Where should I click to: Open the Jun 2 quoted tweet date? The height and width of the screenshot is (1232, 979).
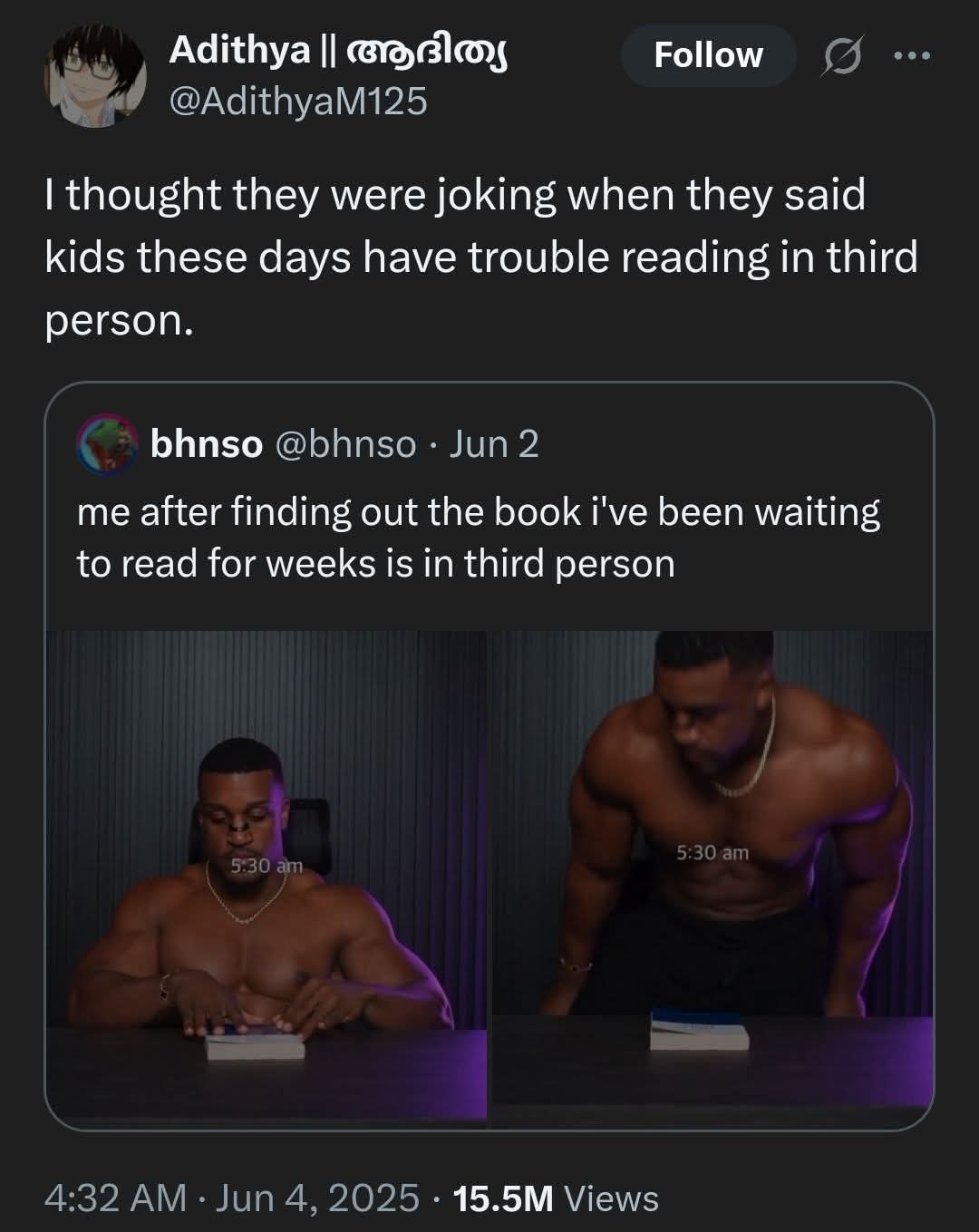494,444
